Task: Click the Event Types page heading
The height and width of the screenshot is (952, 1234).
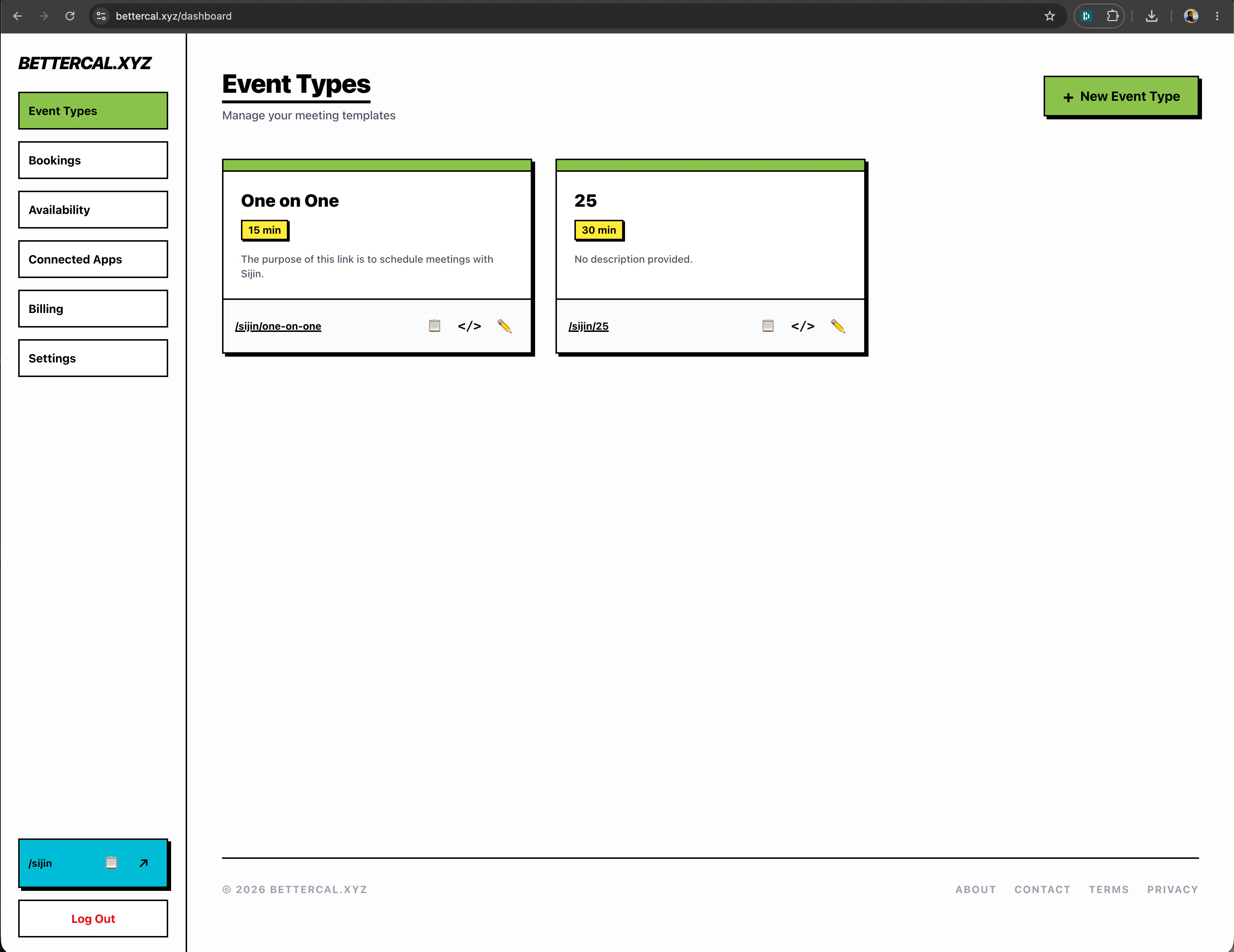Action: 296,84
